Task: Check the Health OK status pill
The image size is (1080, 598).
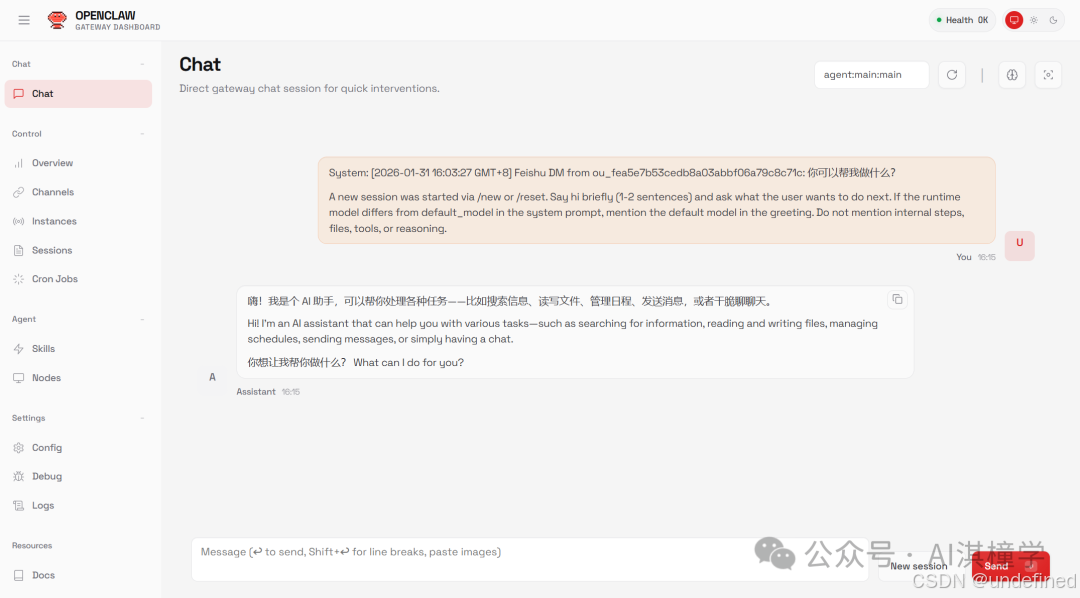Action: pos(962,20)
